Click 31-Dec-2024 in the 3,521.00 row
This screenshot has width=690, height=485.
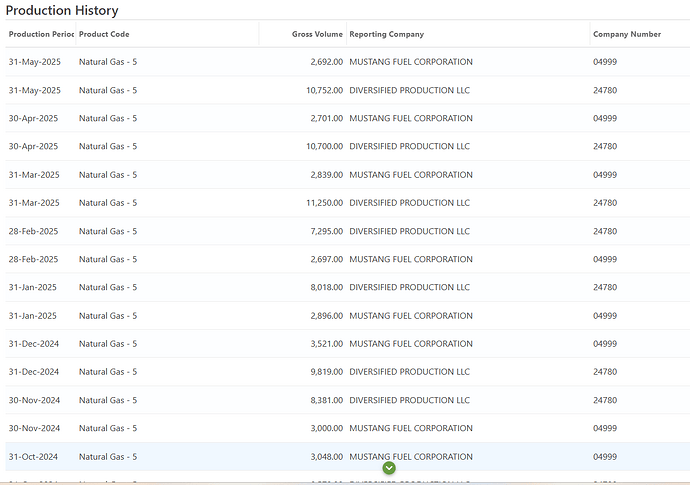click(34, 344)
